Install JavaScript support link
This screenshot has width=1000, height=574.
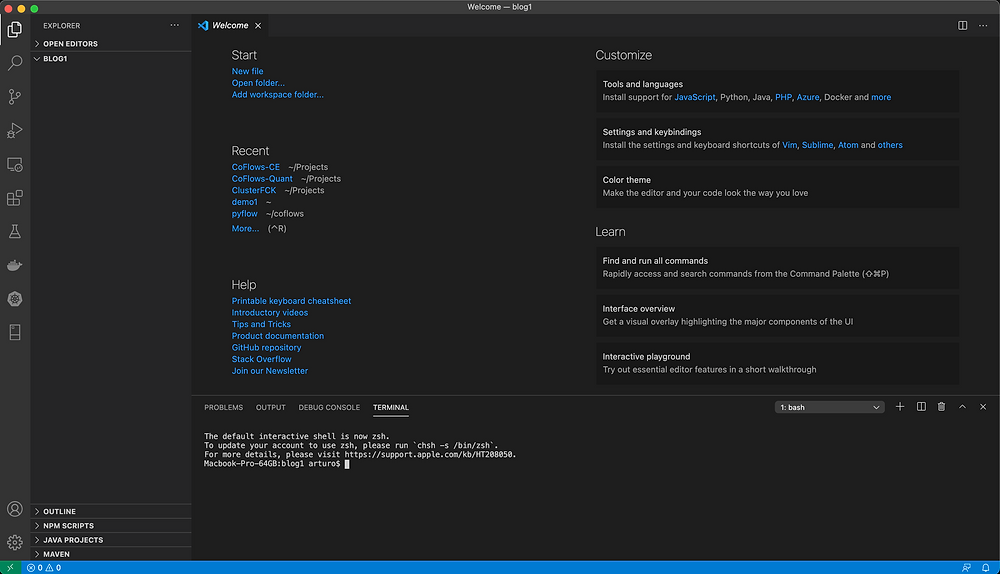pos(695,97)
